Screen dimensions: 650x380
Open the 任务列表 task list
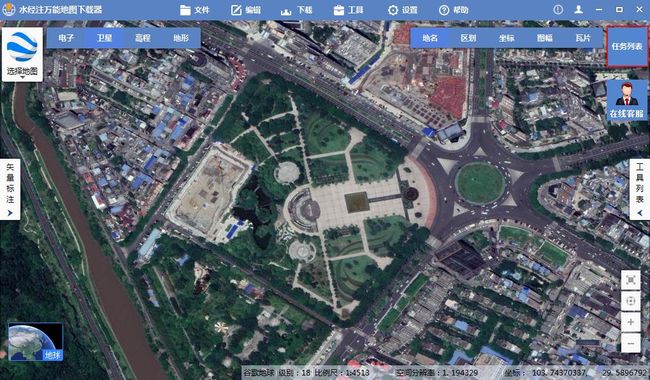(627, 46)
